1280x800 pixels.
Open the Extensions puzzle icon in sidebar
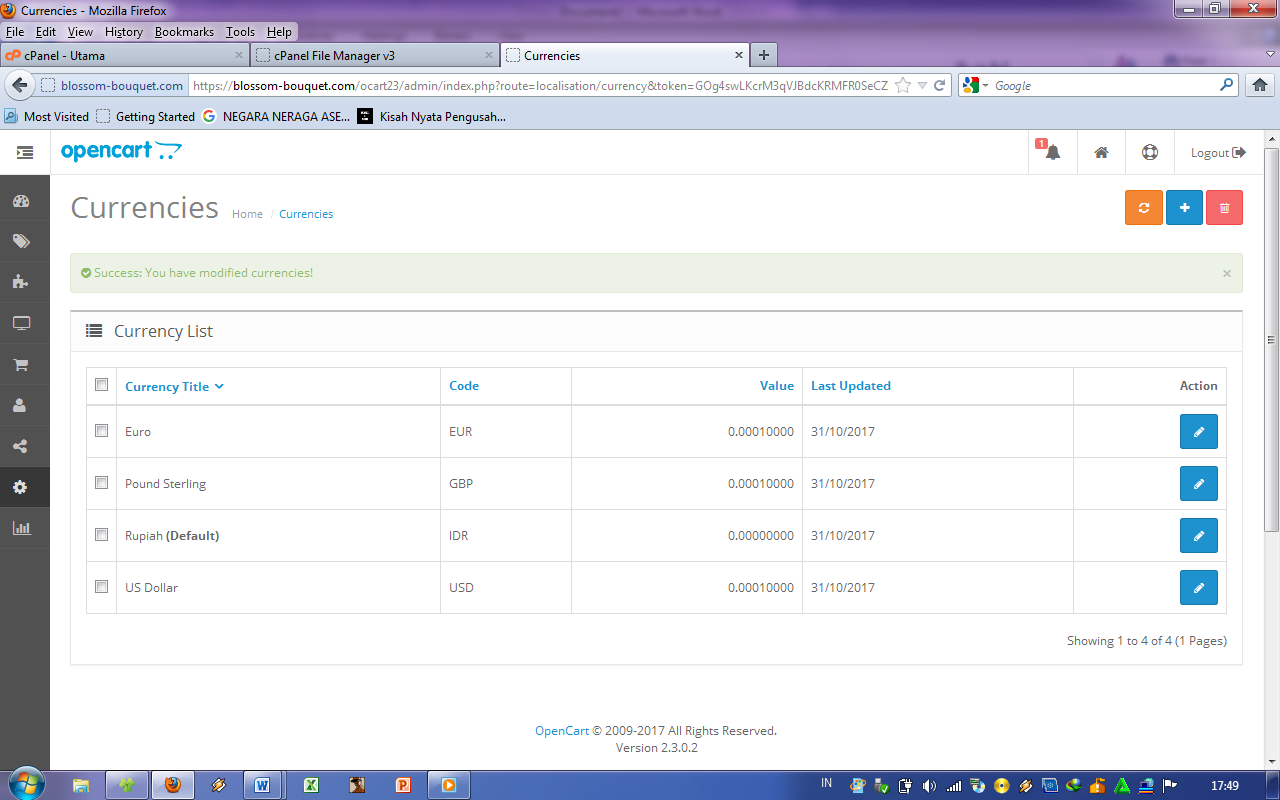[x=21, y=283]
